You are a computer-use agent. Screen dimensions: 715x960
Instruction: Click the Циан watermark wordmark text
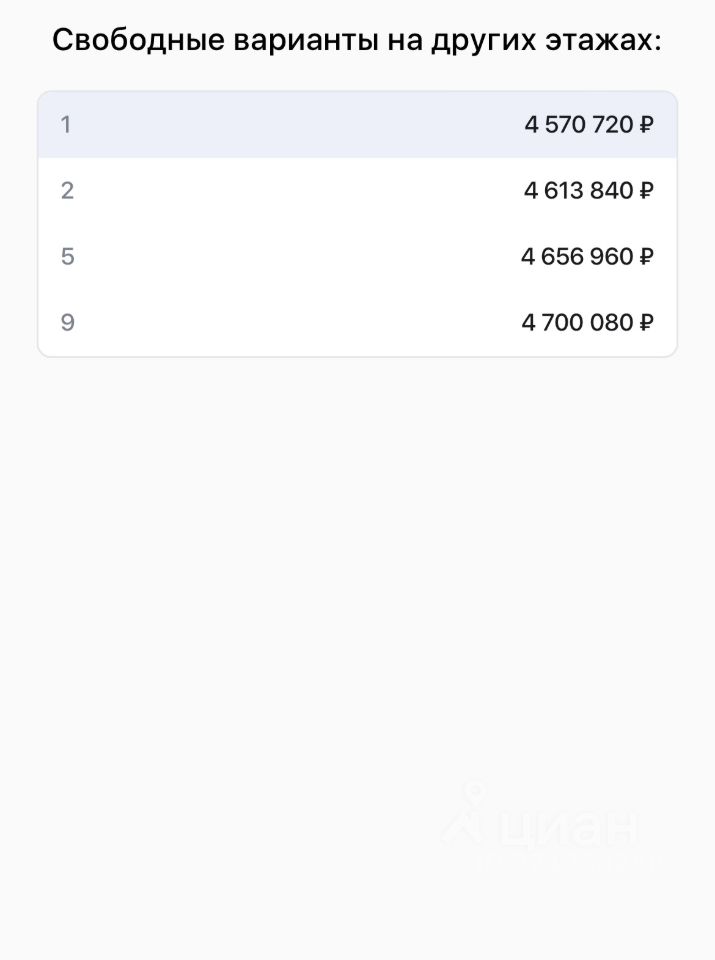[566, 828]
